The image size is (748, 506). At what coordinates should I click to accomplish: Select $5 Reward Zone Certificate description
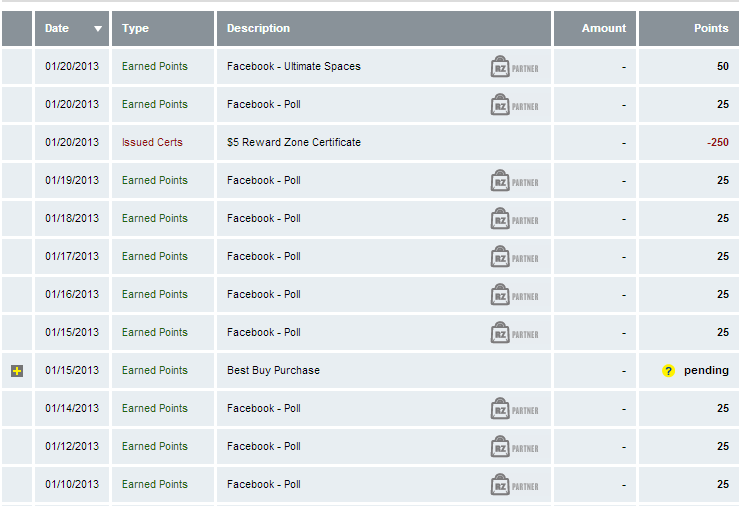click(294, 142)
